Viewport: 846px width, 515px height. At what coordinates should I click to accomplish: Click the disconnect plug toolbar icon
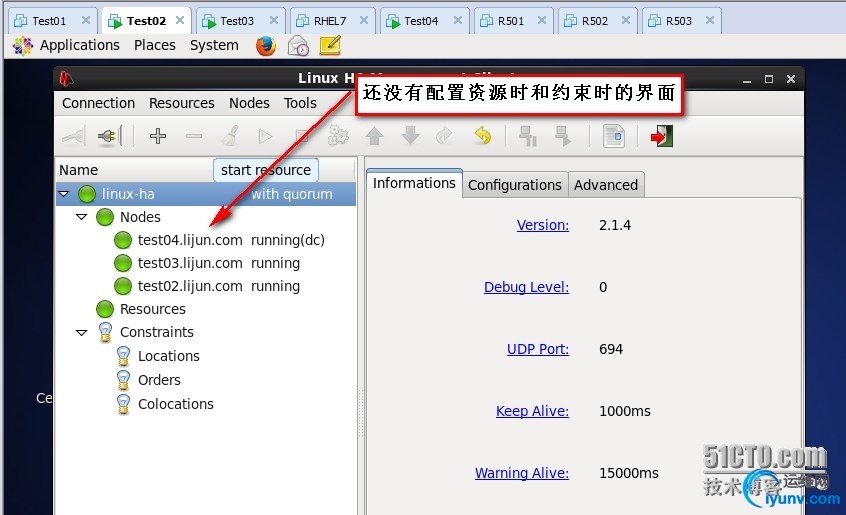click(x=110, y=136)
